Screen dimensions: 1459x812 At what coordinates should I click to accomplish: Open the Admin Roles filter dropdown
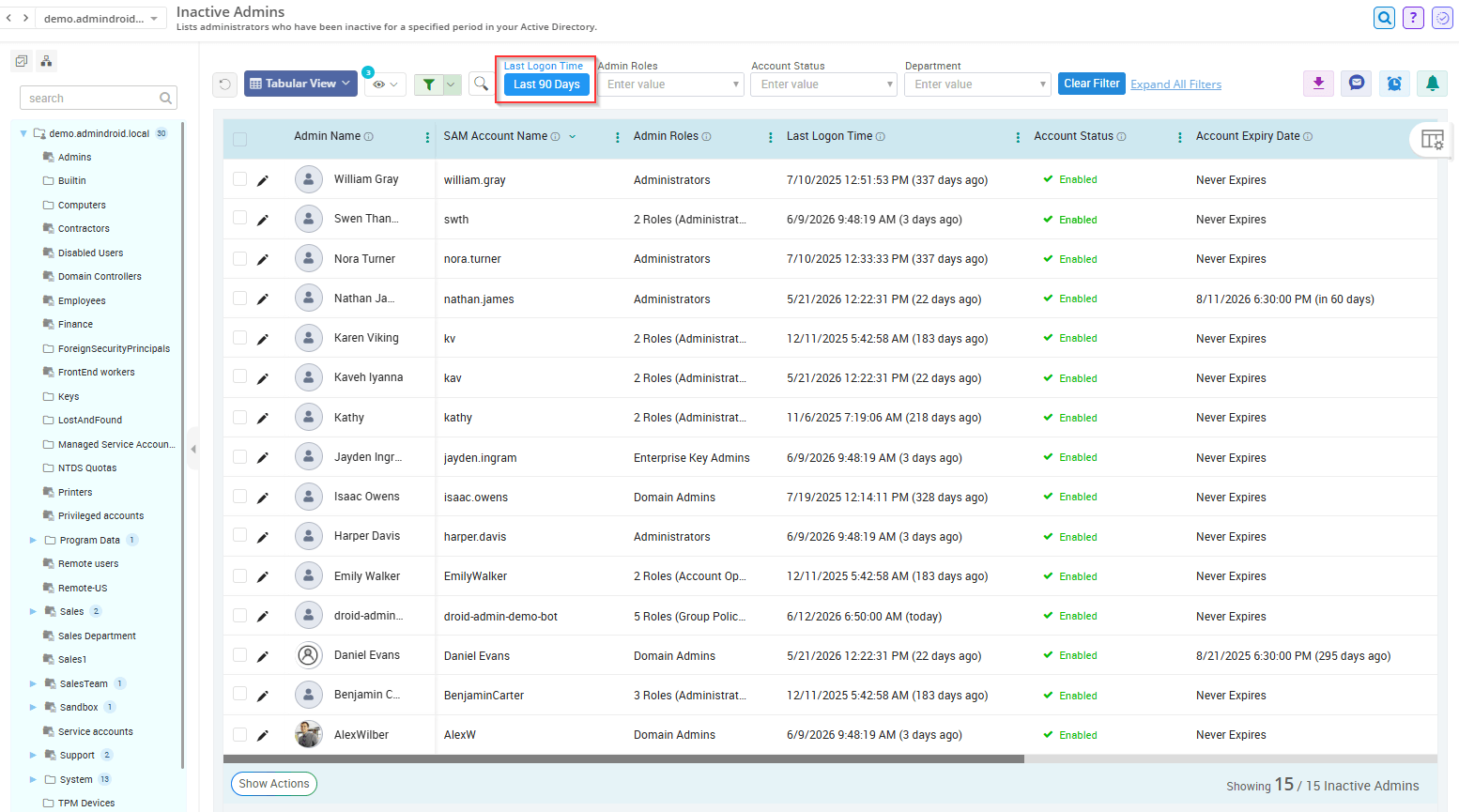pyautogui.click(x=670, y=84)
